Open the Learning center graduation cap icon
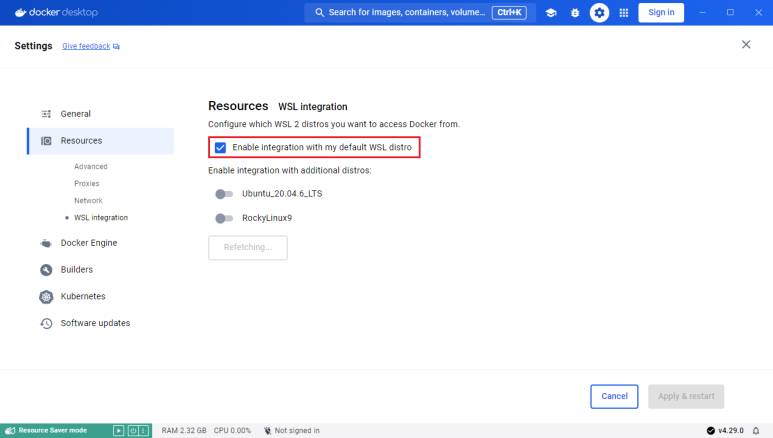773x438 pixels. [x=551, y=13]
